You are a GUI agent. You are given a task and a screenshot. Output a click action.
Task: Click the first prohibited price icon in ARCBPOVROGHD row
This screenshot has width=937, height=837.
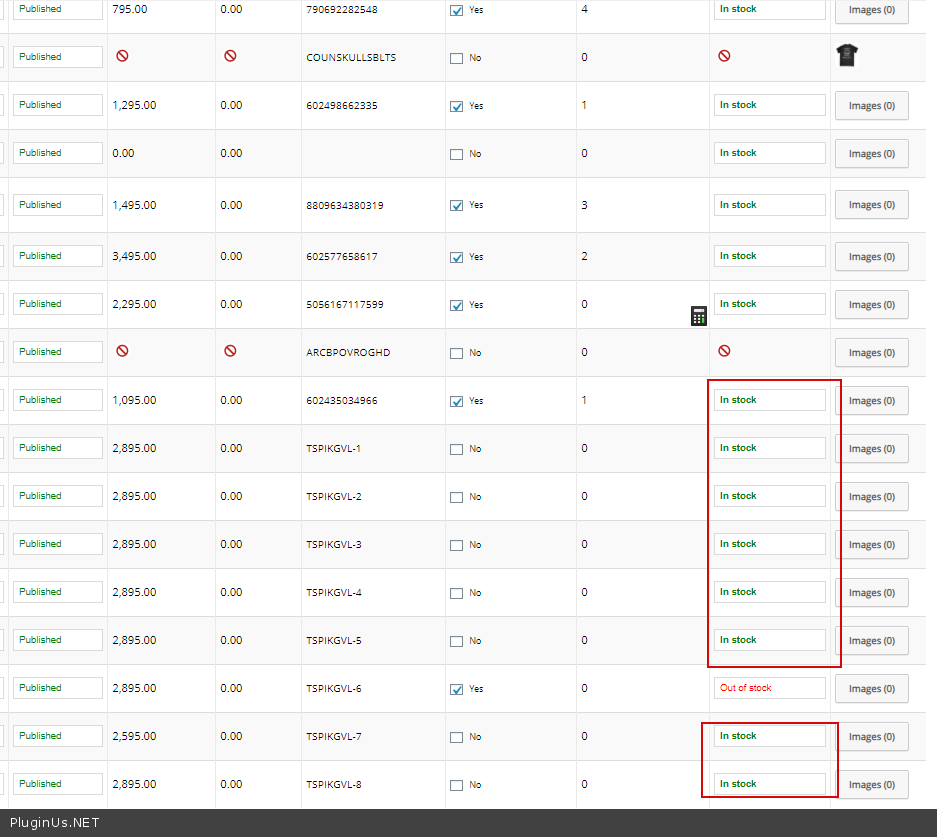(122, 351)
